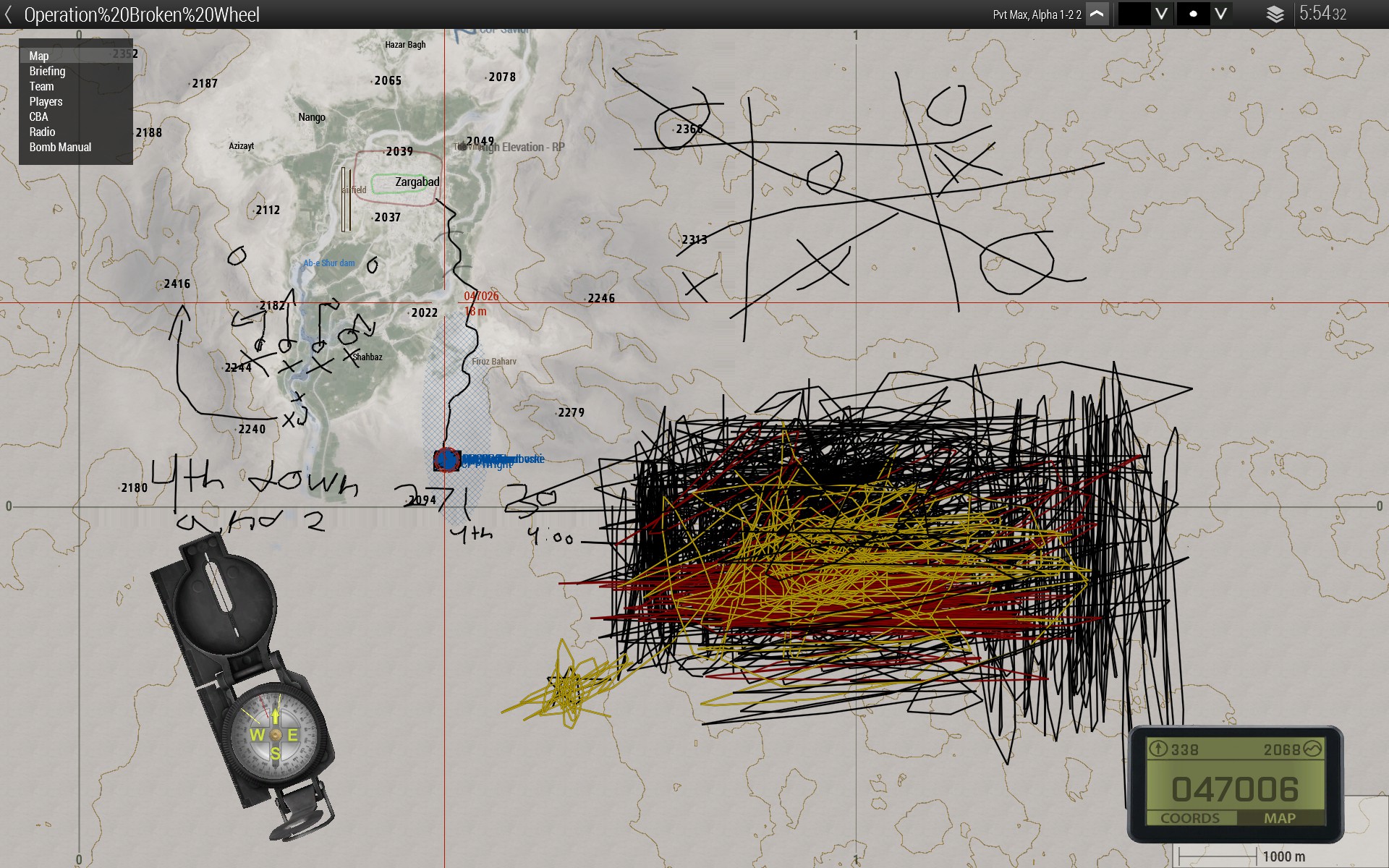Click the GPS altitude mountain icon

[1312, 749]
